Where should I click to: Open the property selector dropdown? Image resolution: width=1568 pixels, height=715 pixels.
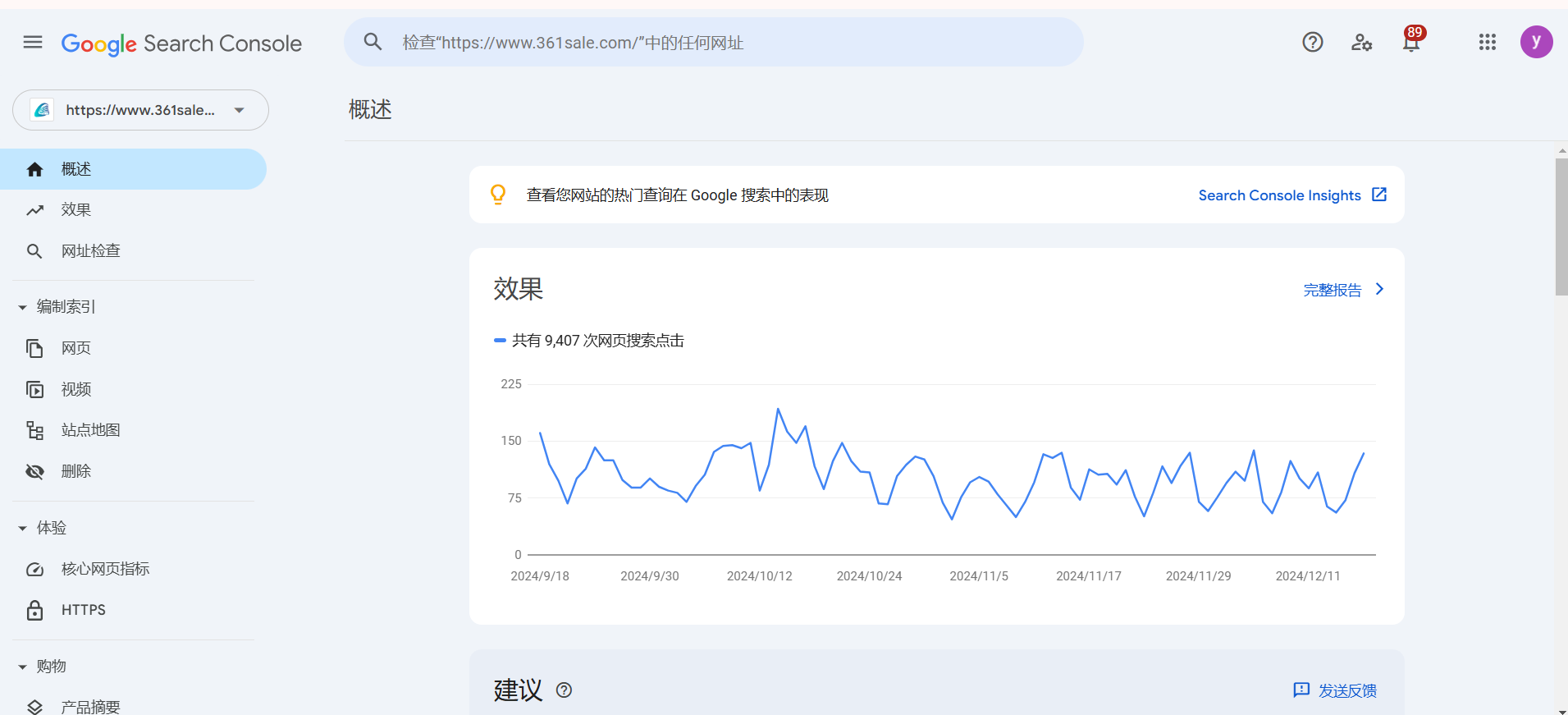(140, 110)
